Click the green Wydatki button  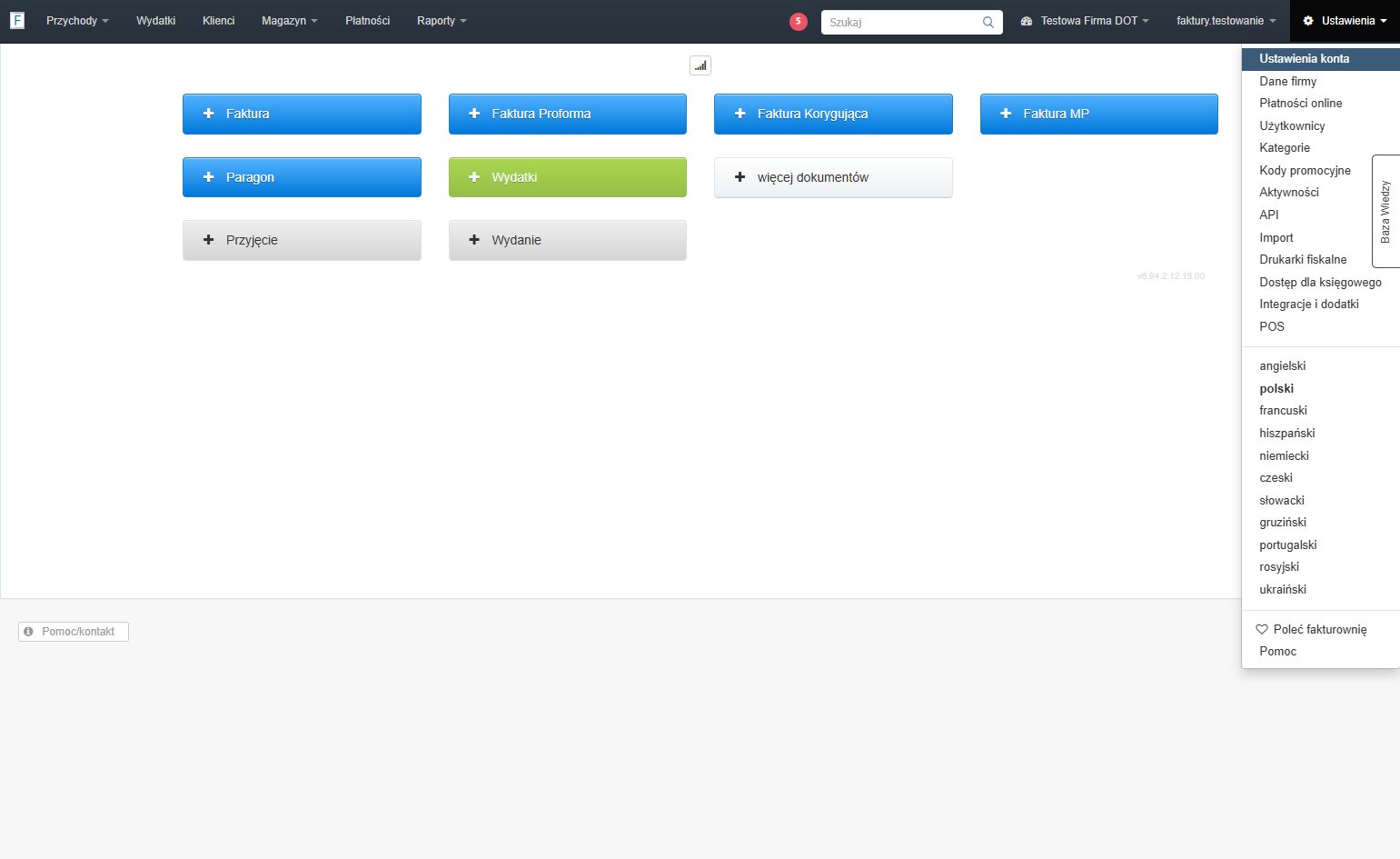click(568, 177)
